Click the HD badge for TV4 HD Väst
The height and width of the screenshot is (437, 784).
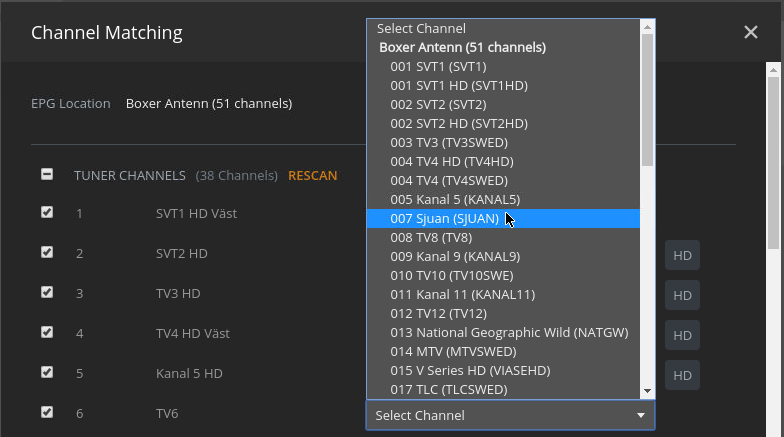pyautogui.click(x=682, y=335)
